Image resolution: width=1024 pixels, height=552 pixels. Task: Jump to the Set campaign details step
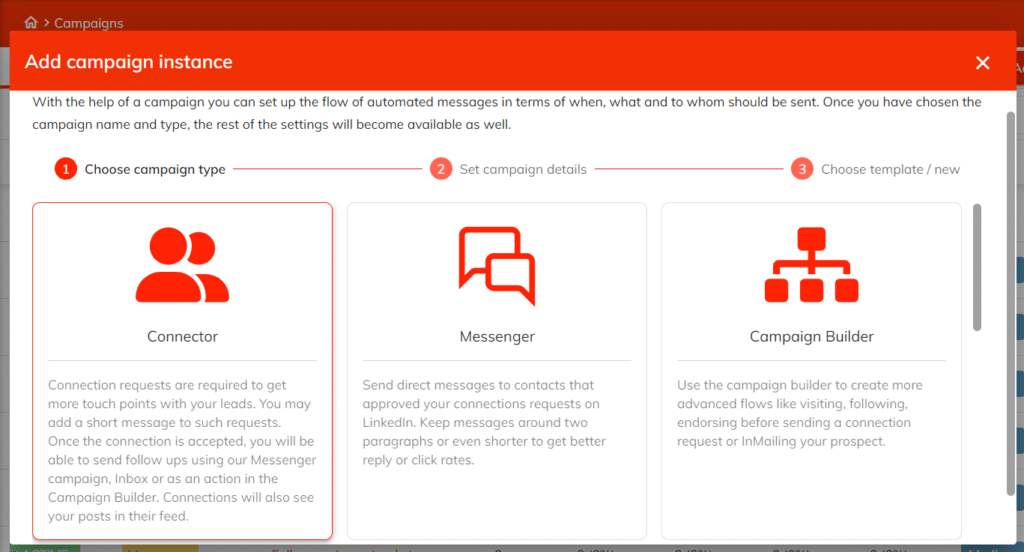[522, 169]
